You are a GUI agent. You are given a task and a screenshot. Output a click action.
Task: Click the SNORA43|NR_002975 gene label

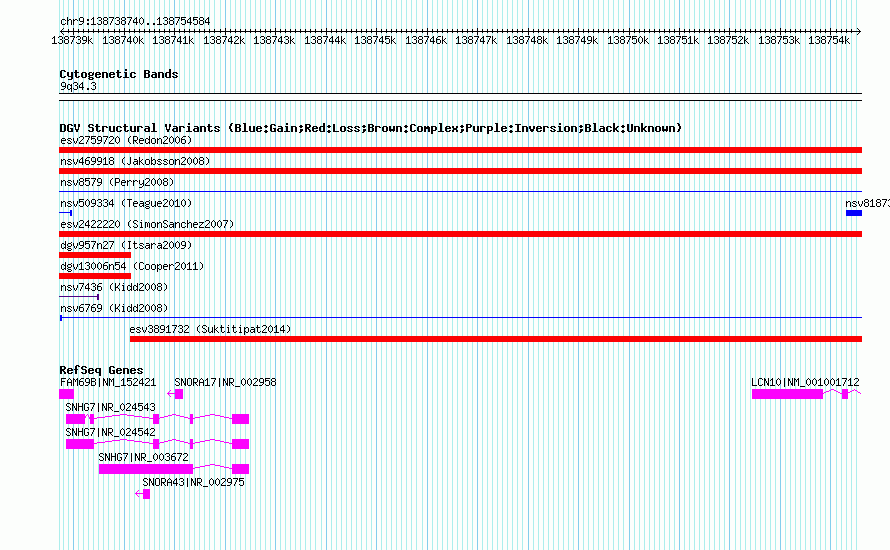193,482
